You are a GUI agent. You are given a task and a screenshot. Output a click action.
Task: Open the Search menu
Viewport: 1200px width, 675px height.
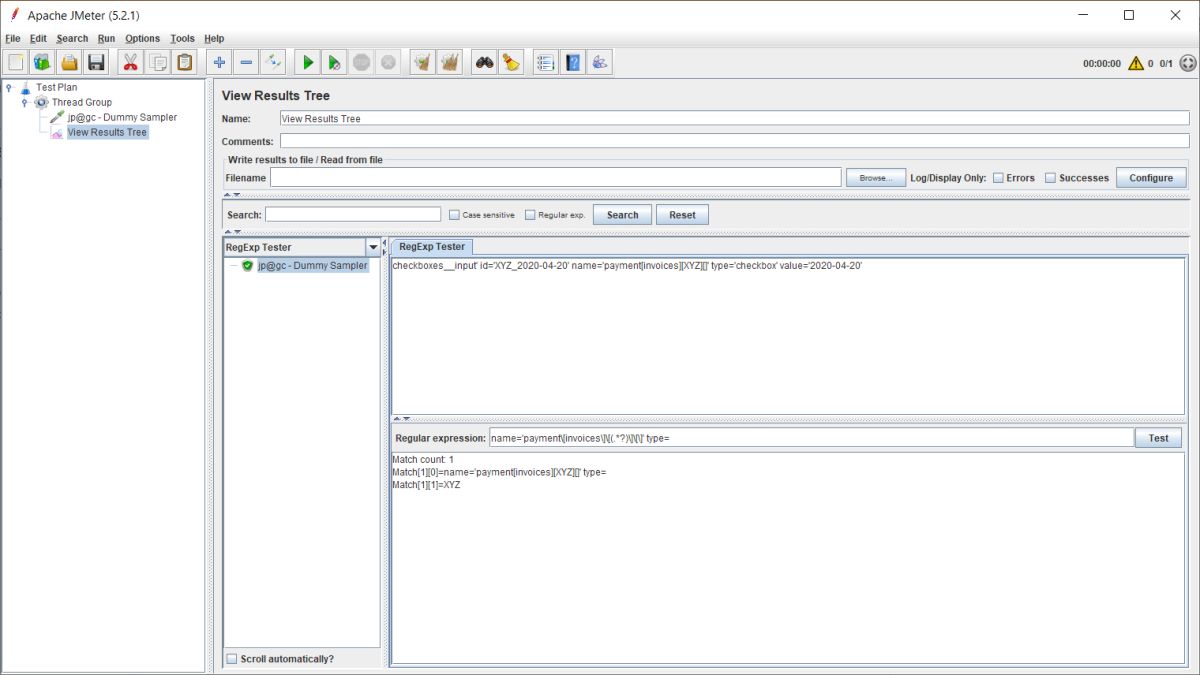tap(72, 38)
